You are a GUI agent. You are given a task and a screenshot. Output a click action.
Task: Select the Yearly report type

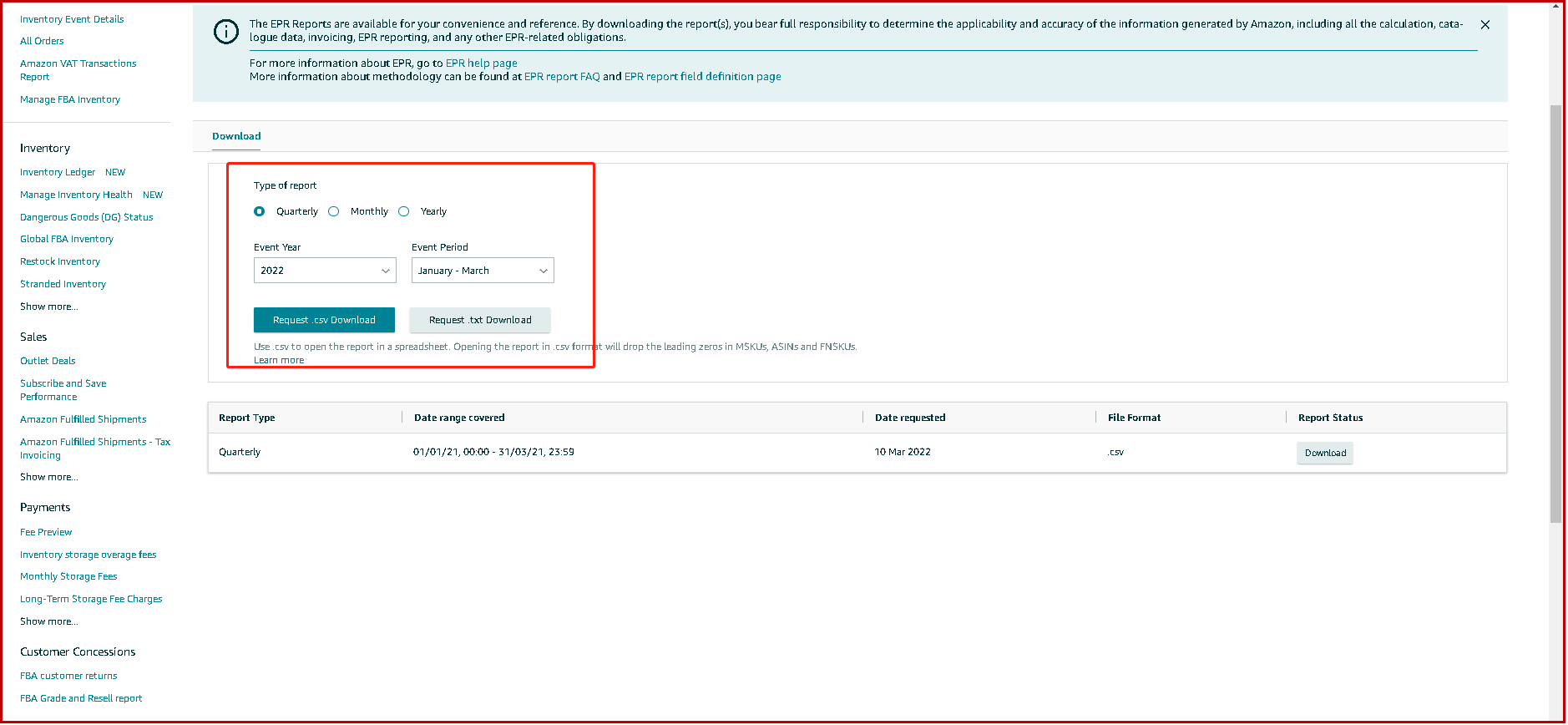coord(404,211)
